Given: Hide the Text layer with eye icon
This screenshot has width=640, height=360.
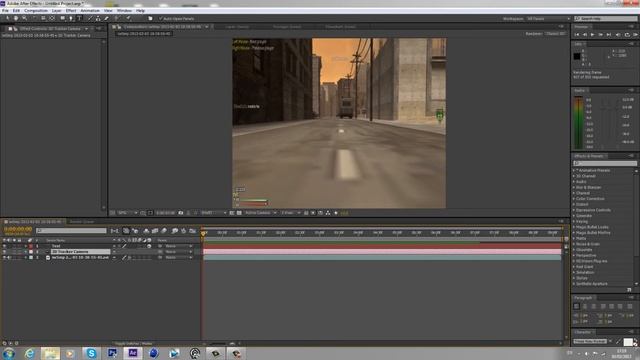Looking at the screenshot, I should [4, 246].
